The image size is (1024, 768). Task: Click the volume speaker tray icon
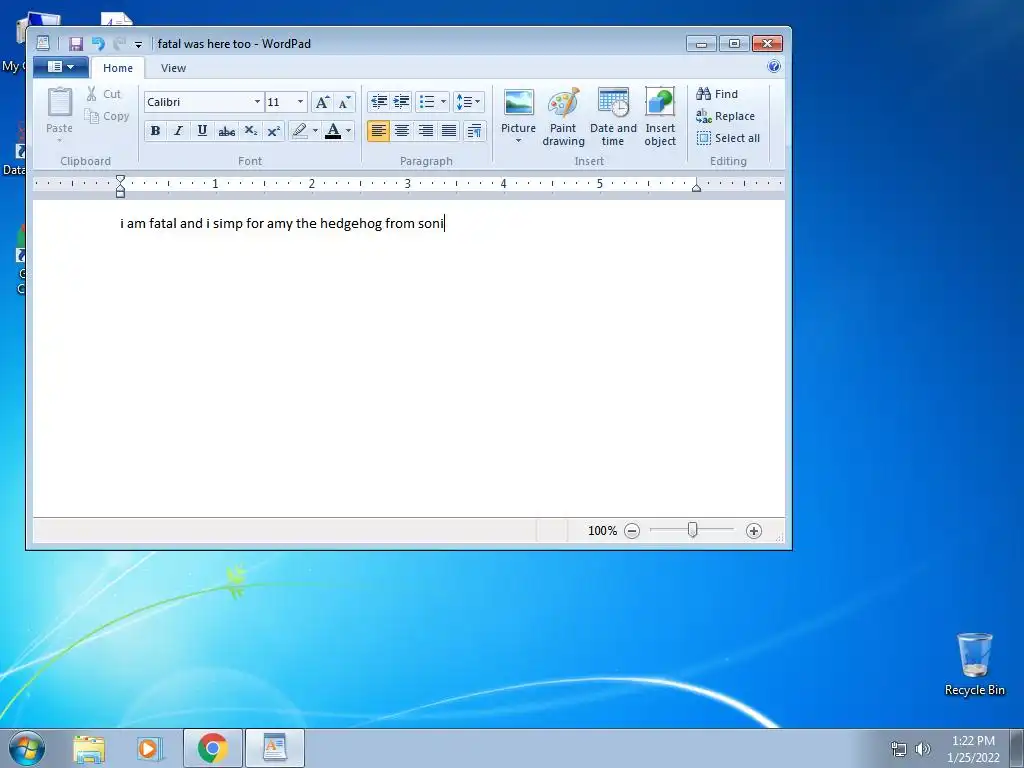click(x=922, y=749)
